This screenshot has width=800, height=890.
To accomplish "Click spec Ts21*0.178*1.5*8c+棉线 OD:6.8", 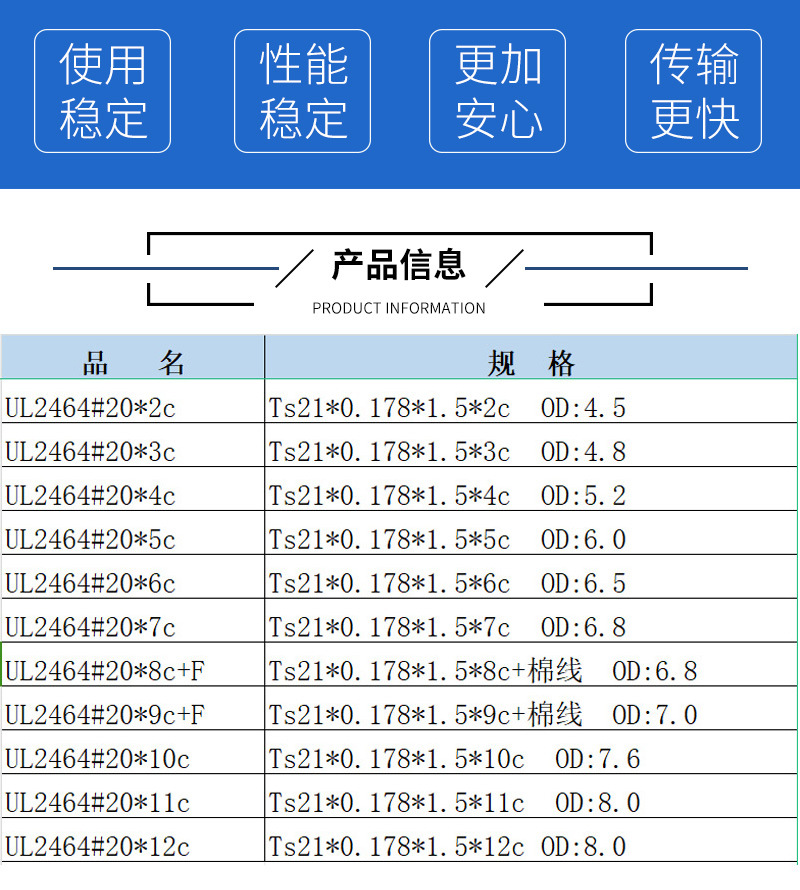I will tap(531, 665).
